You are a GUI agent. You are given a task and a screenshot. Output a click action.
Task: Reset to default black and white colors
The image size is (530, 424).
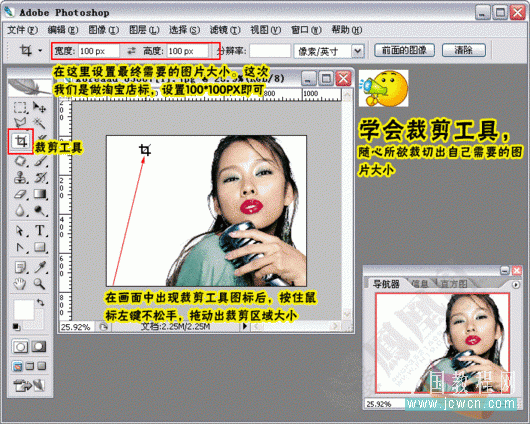pos(16,327)
